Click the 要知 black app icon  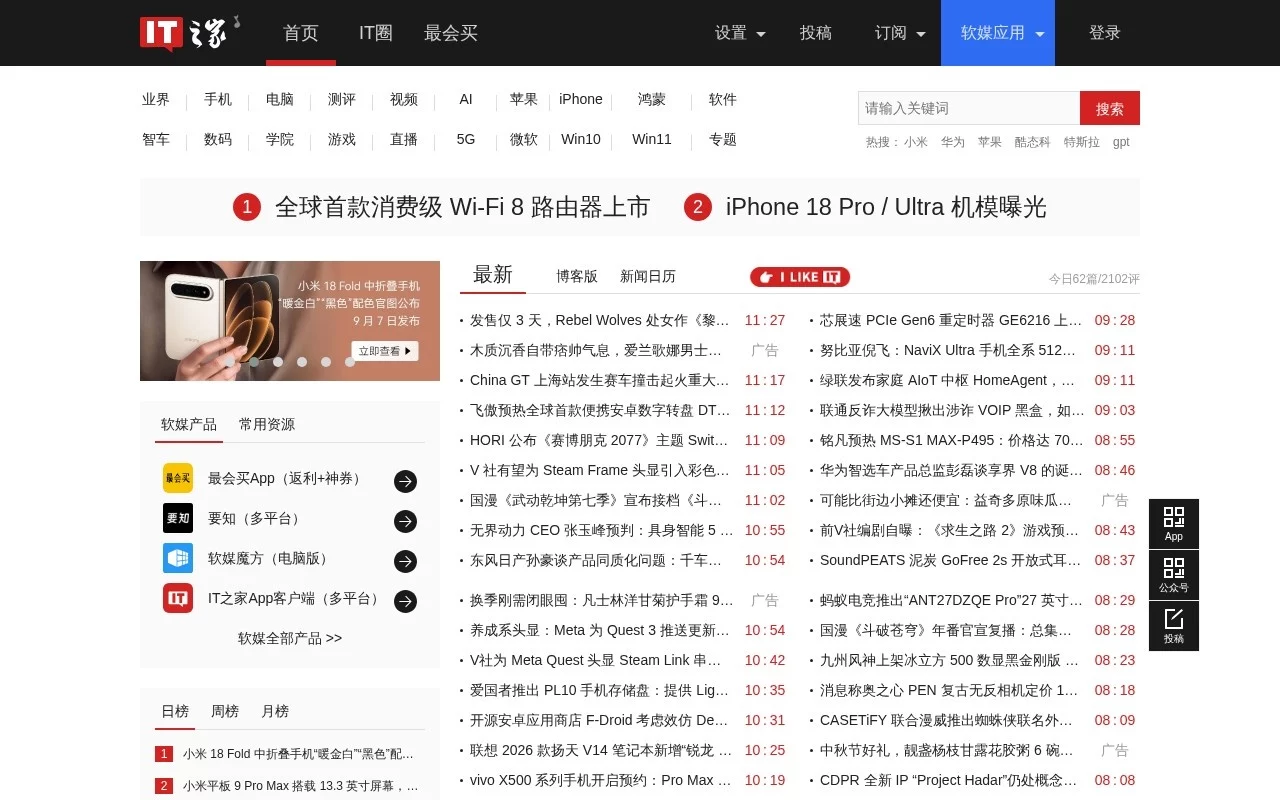[178, 518]
